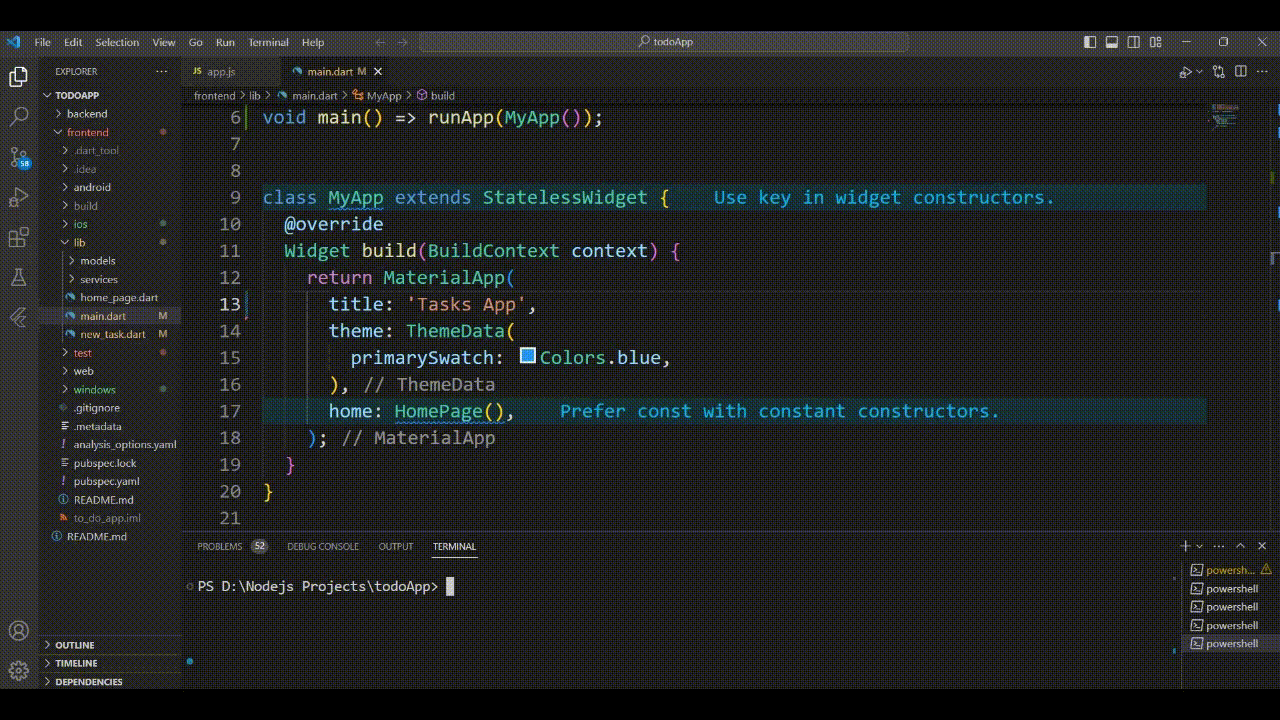The width and height of the screenshot is (1280, 720).
Task: Open terminal panel more actions ellipsis
Action: [x=1219, y=546]
